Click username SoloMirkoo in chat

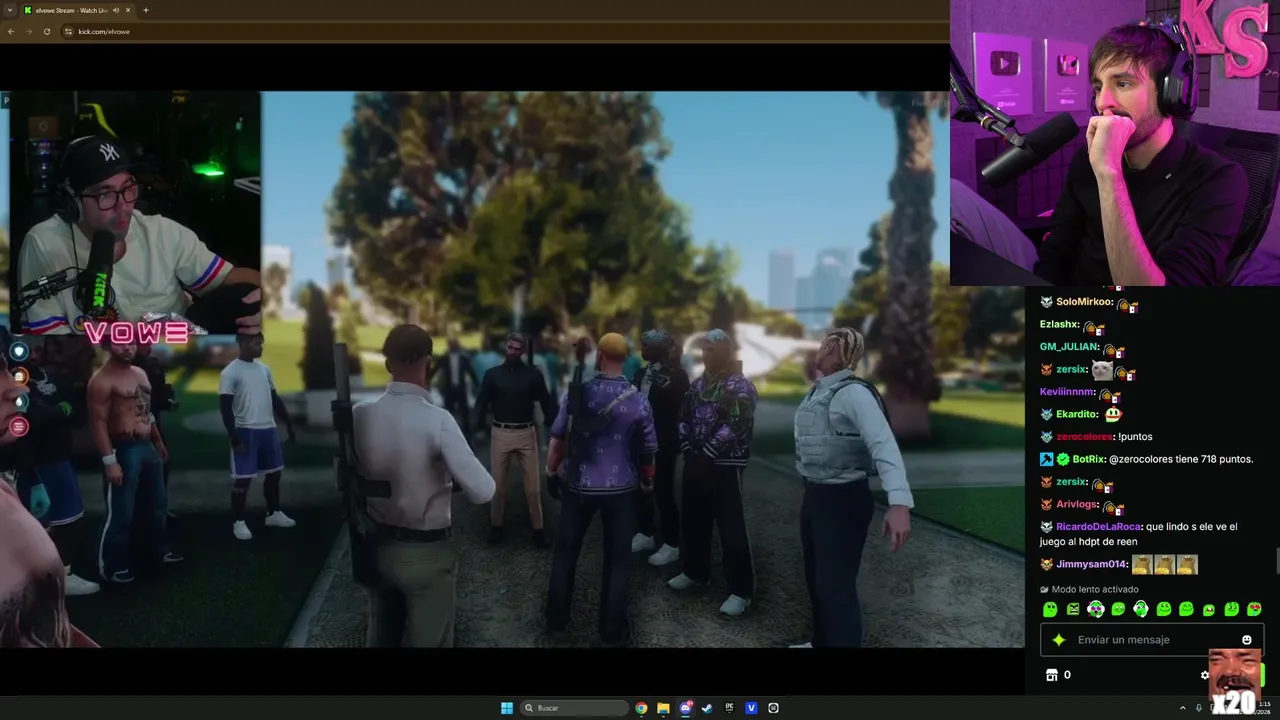point(1084,302)
